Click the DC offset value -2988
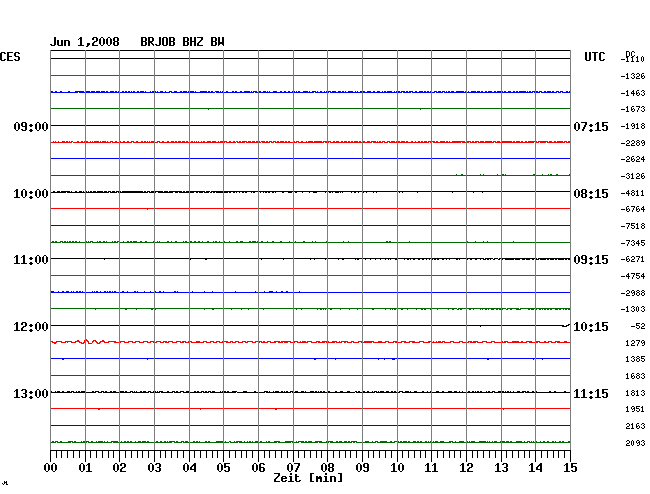 tap(633, 293)
